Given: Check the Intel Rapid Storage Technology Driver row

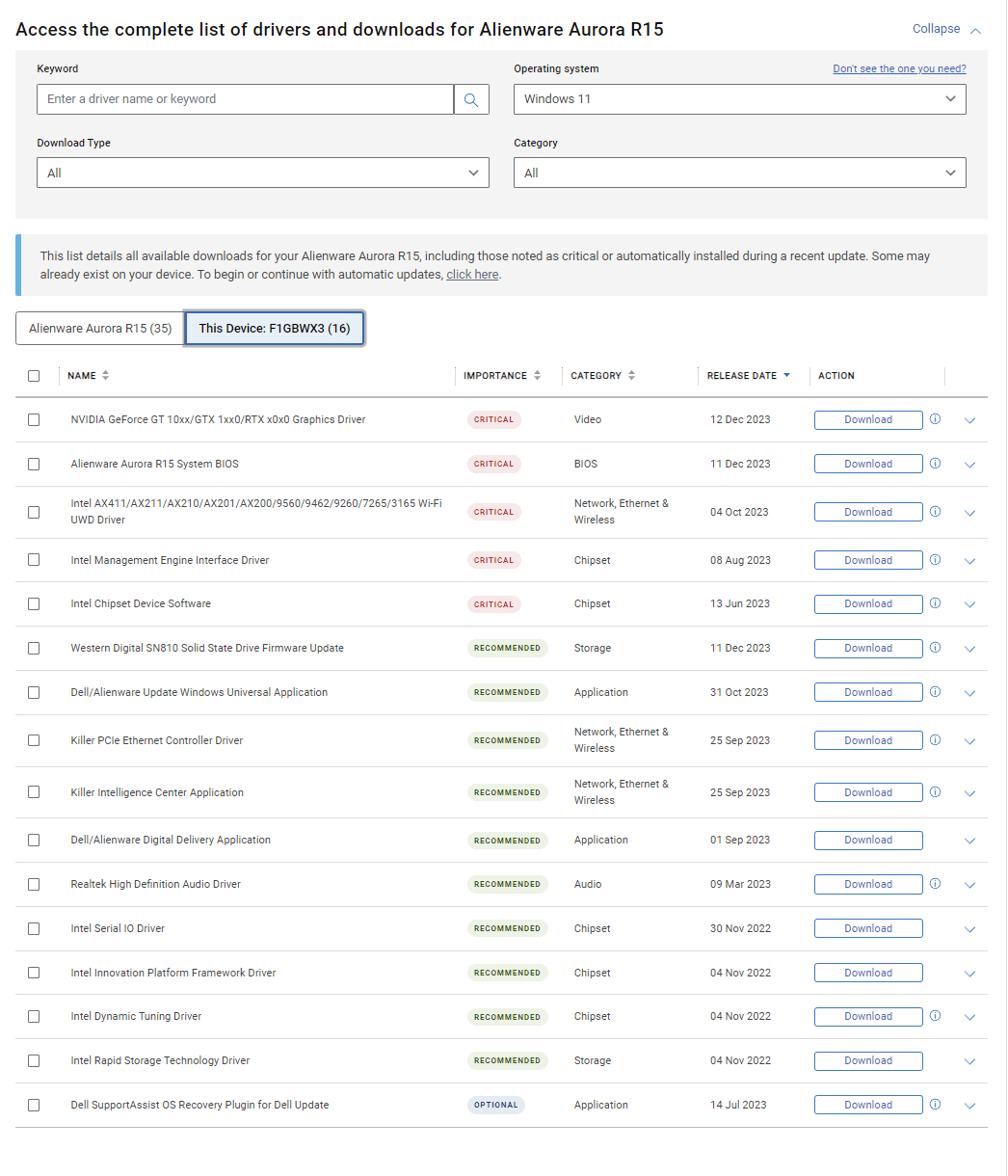Looking at the screenshot, I should pos(34,1060).
